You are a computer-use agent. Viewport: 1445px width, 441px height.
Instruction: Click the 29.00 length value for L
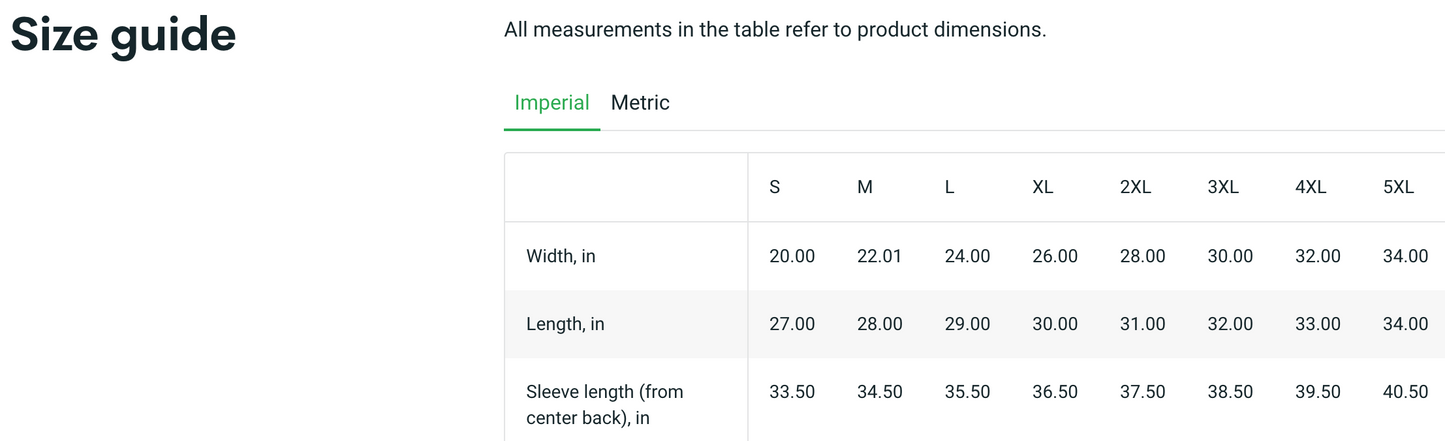[x=967, y=324]
